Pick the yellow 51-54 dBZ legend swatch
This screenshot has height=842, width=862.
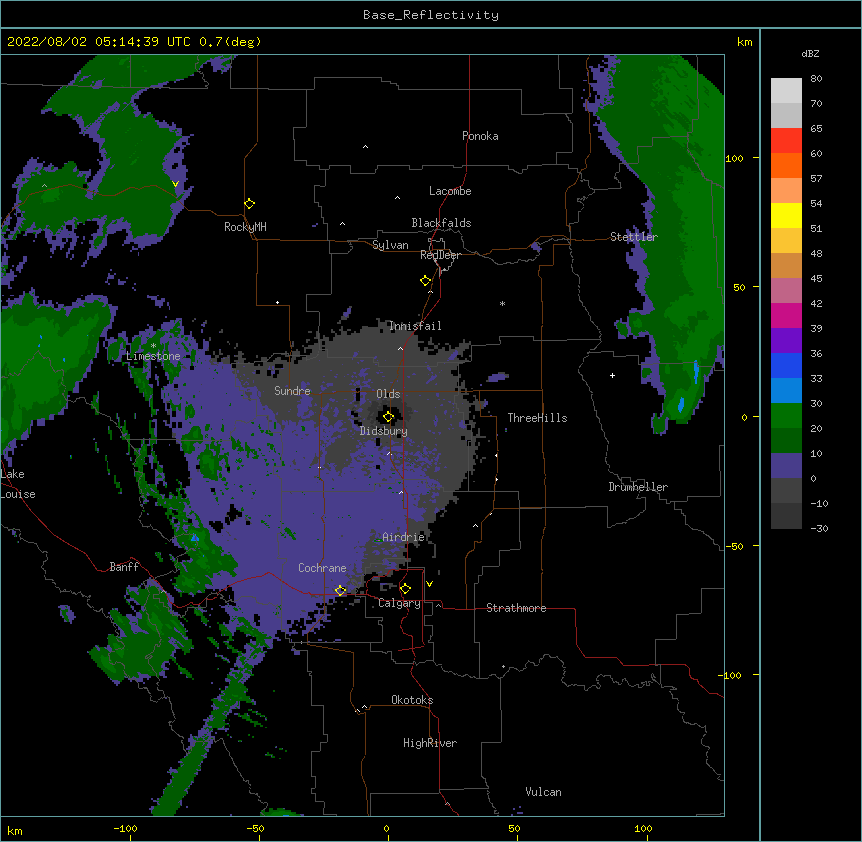[x=786, y=215]
